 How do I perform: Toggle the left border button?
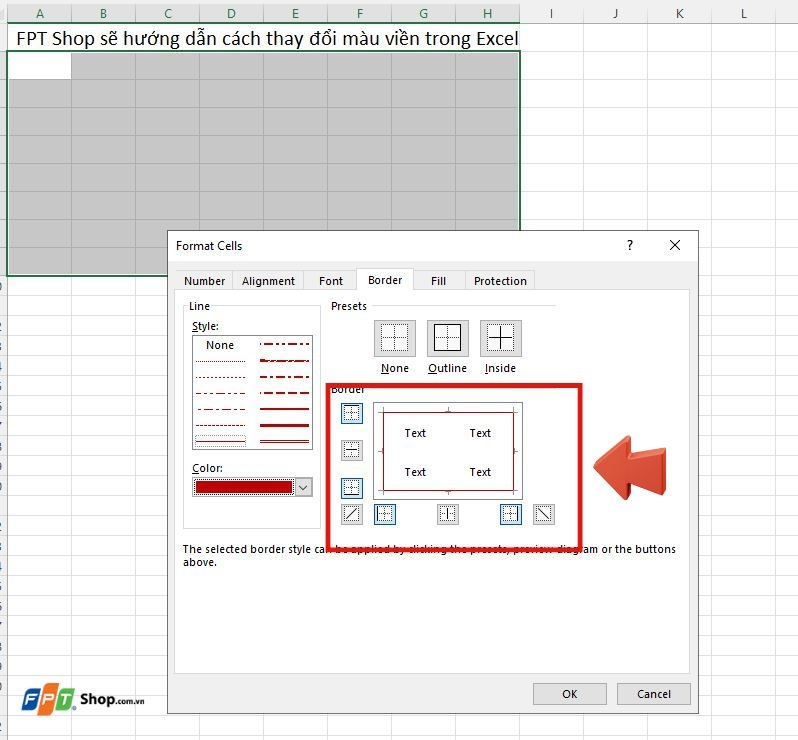click(x=385, y=514)
